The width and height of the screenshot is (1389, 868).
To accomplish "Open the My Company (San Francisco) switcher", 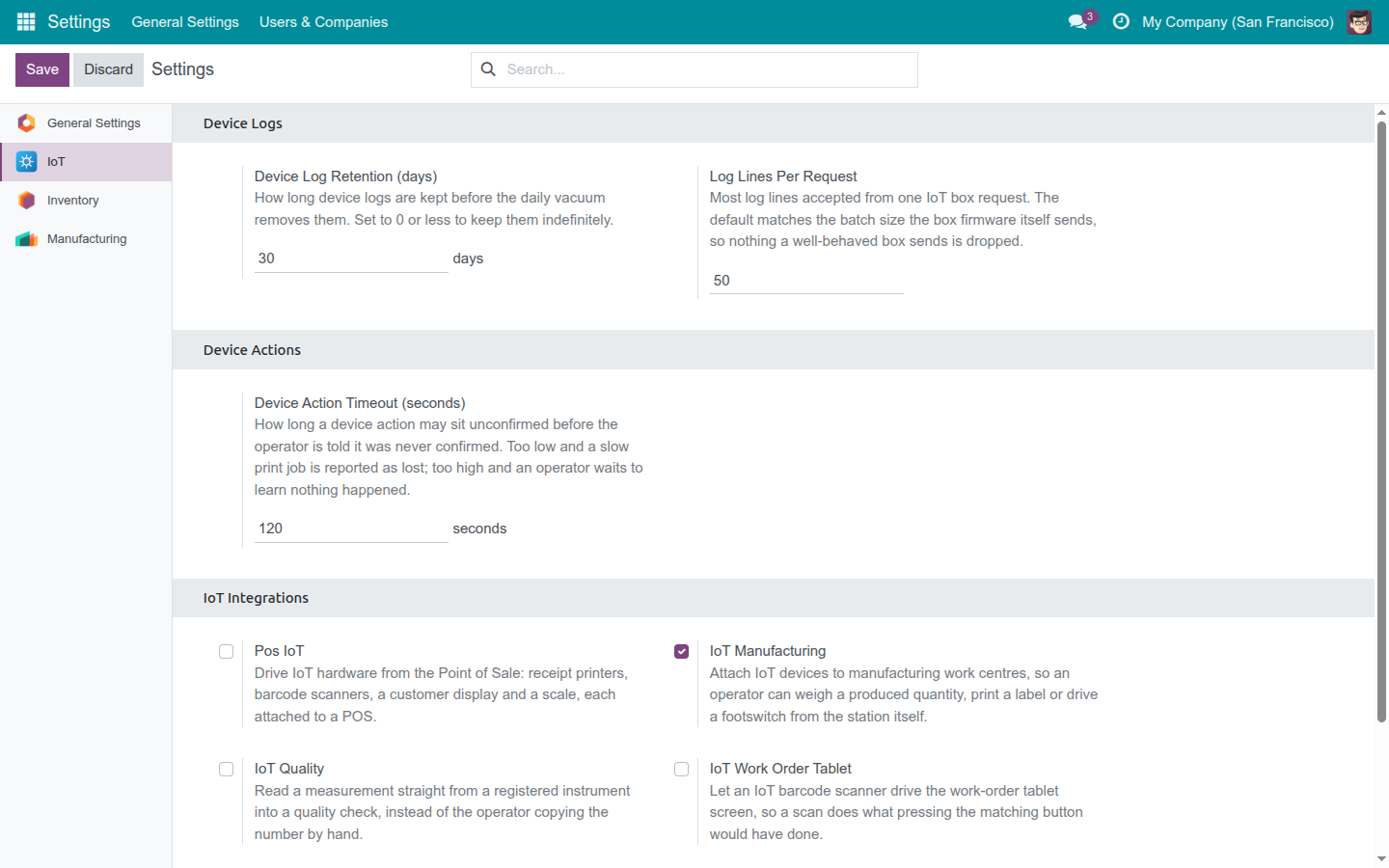I will (x=1238, y=21).
